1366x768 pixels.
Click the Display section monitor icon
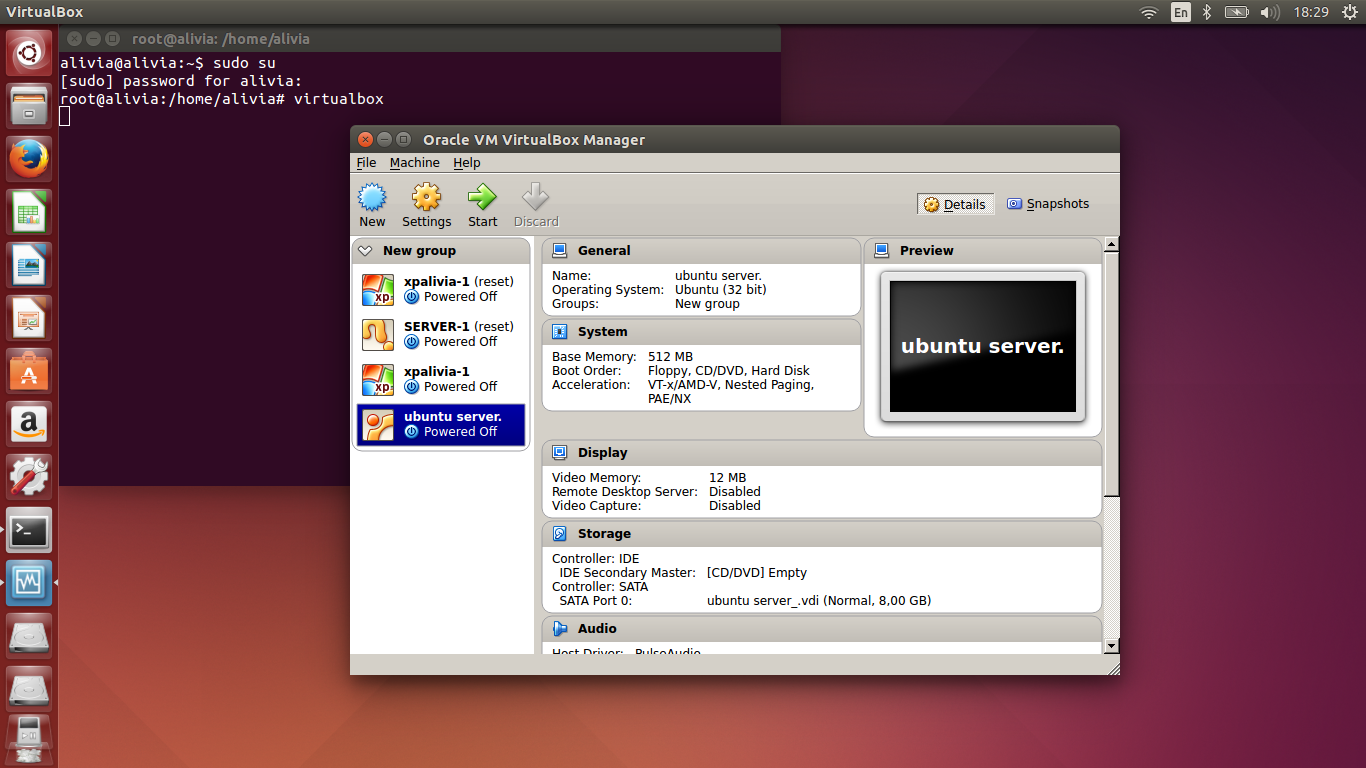pyautogui.click(x=560, y=453)
